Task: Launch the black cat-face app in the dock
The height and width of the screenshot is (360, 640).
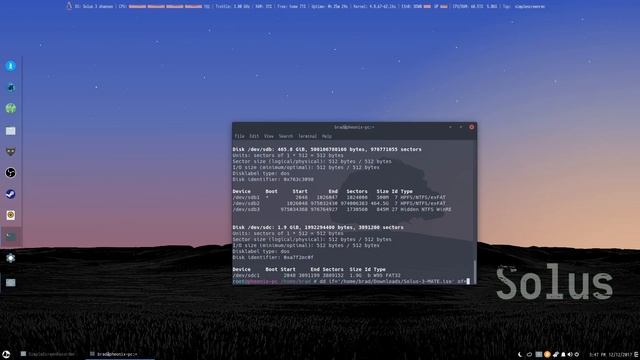Action: 11,152
